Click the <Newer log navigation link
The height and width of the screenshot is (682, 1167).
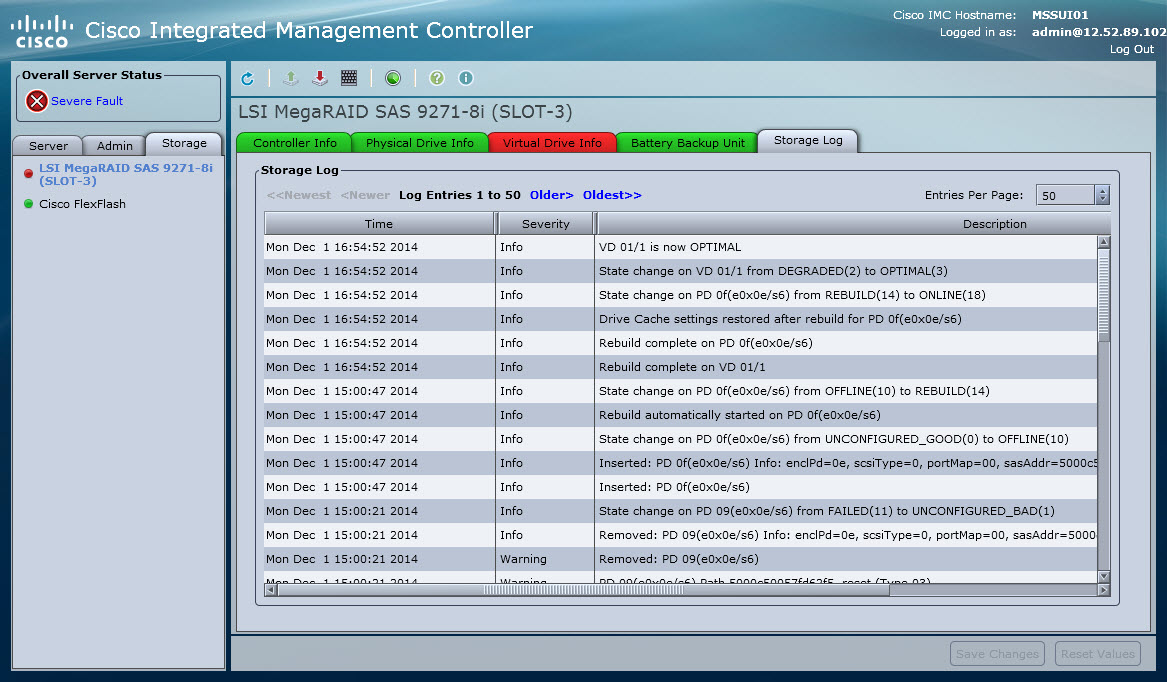point(365,195)
